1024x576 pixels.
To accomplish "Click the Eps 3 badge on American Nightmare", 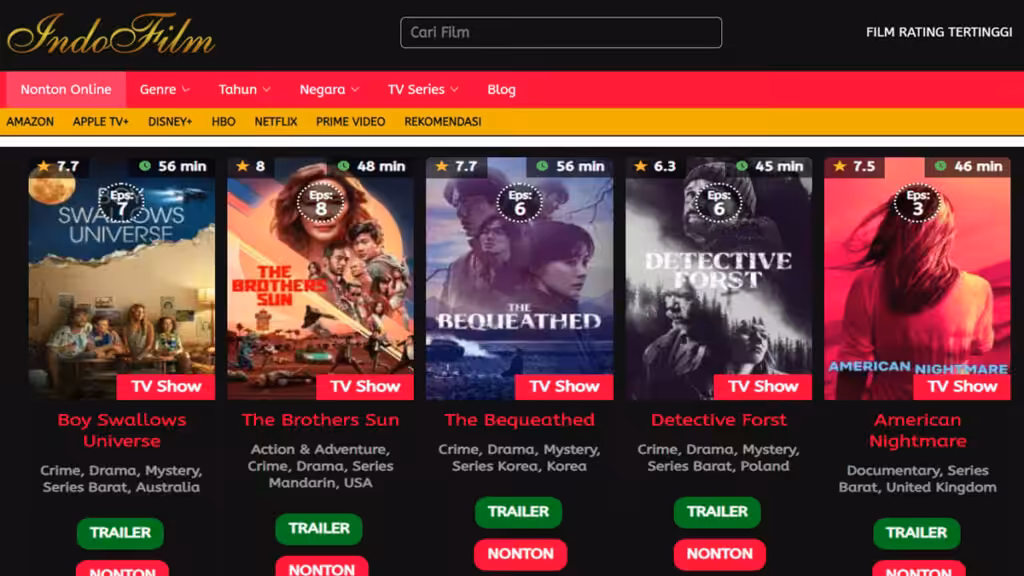I will pos(918,202).
